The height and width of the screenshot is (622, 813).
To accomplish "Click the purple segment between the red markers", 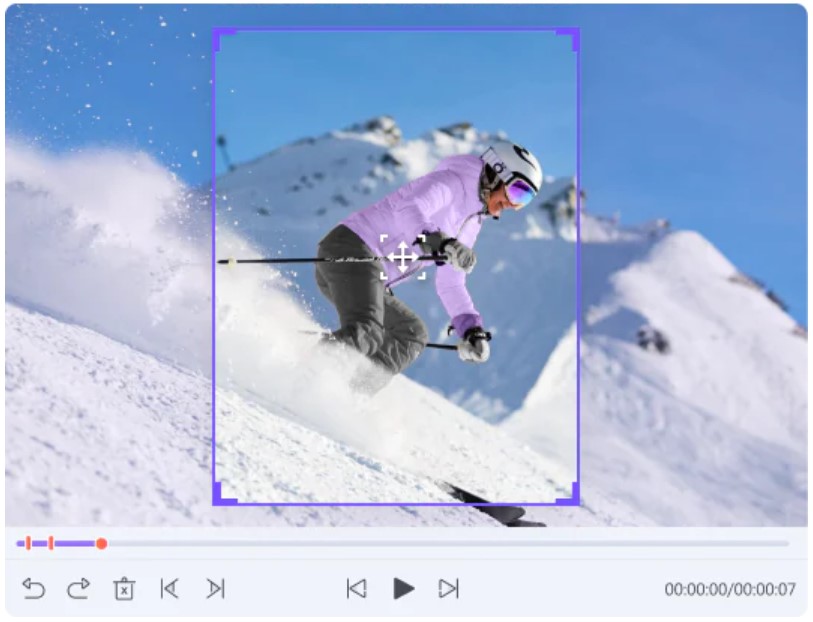I will (40, 544).
